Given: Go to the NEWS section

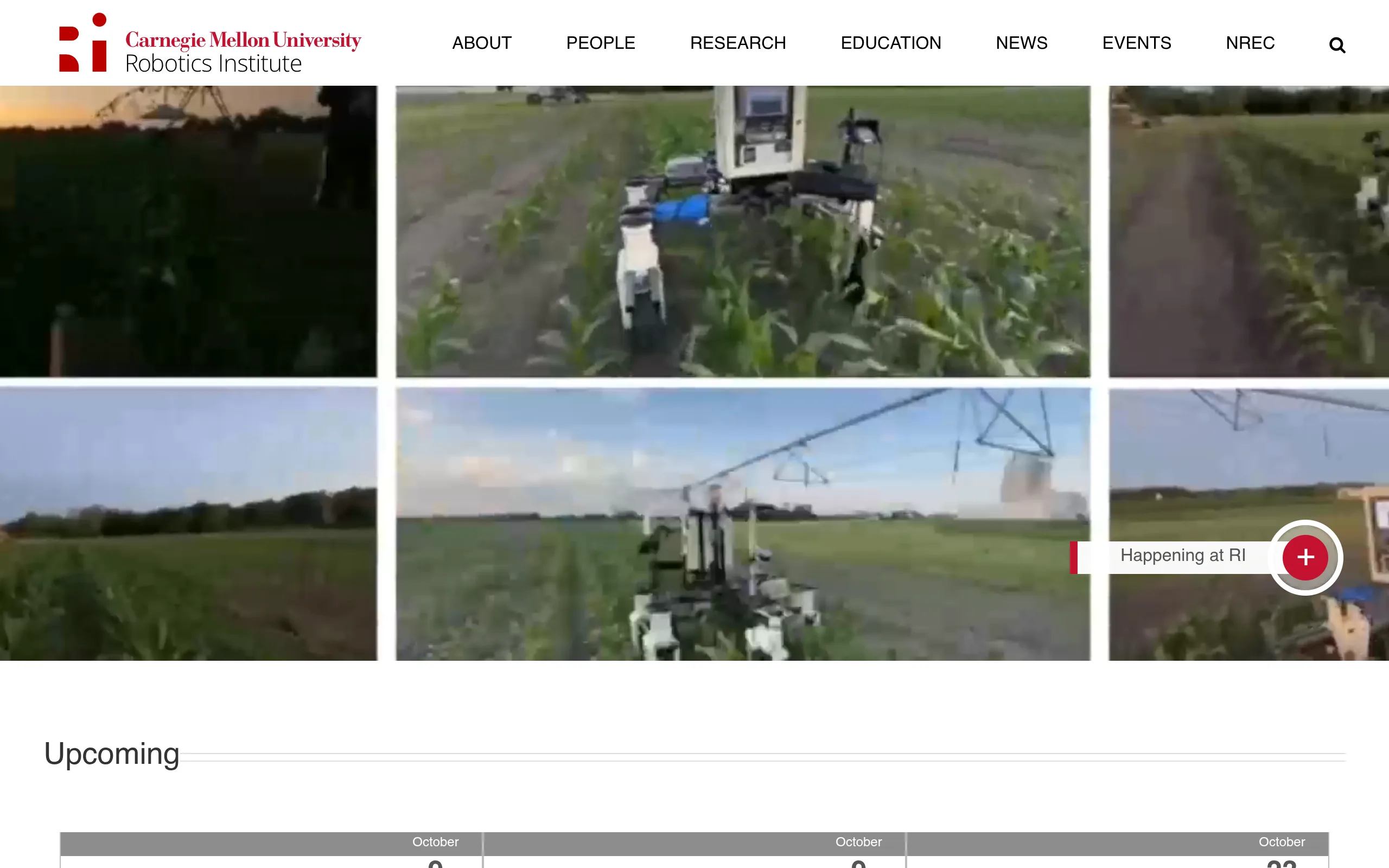Looking at the screenshot, I should pos(1021,43).
